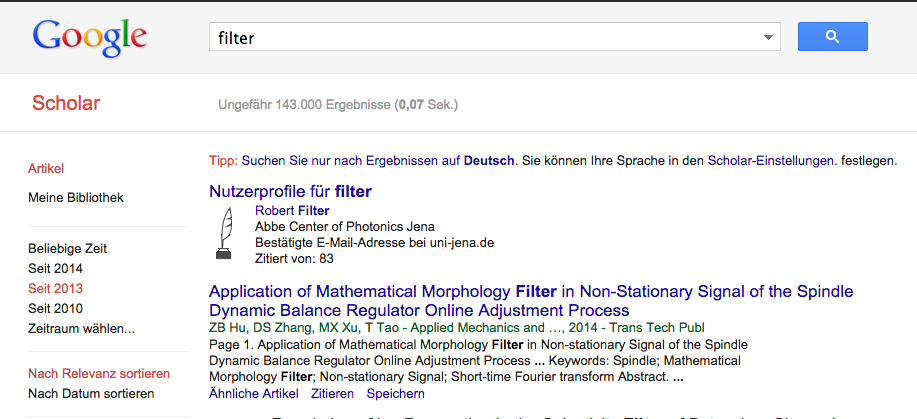
Task: Expand the Zeitraum wählen... custom range option
Action: 81,328
